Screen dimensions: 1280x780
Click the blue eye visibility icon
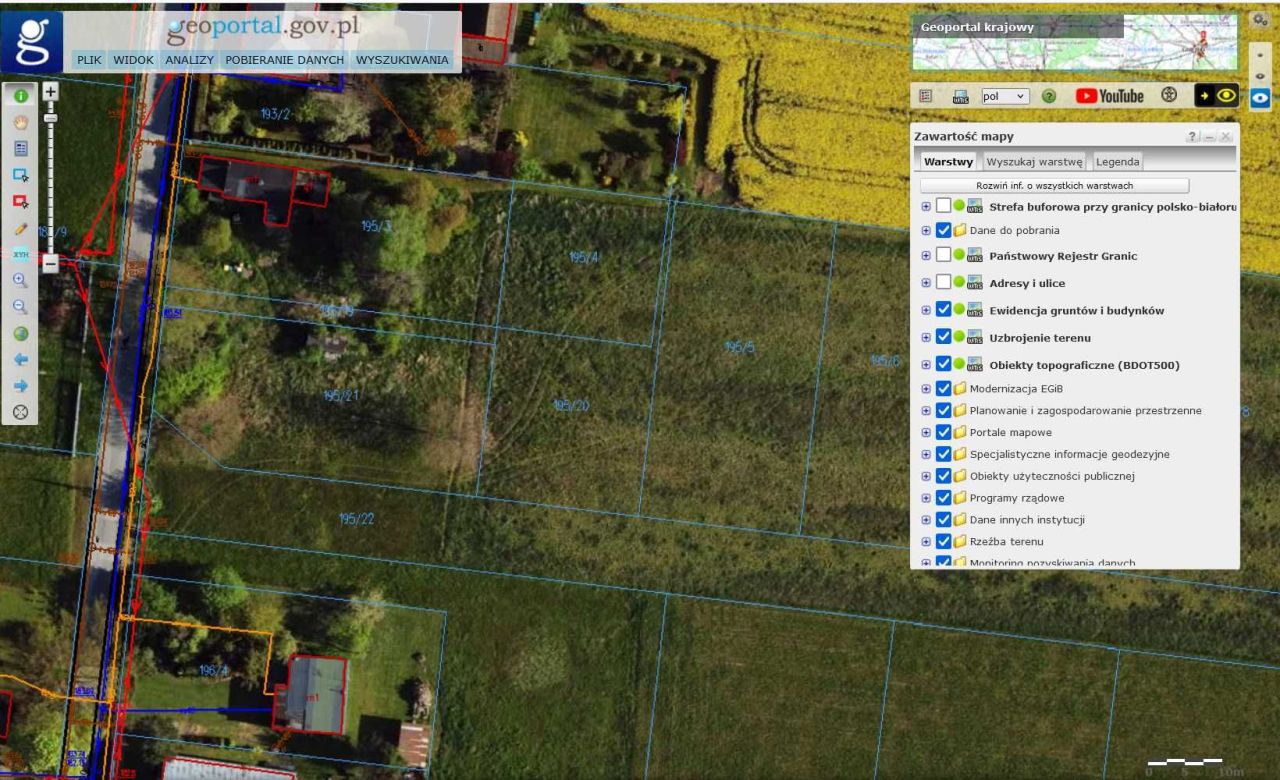(x=1260, y=97)
